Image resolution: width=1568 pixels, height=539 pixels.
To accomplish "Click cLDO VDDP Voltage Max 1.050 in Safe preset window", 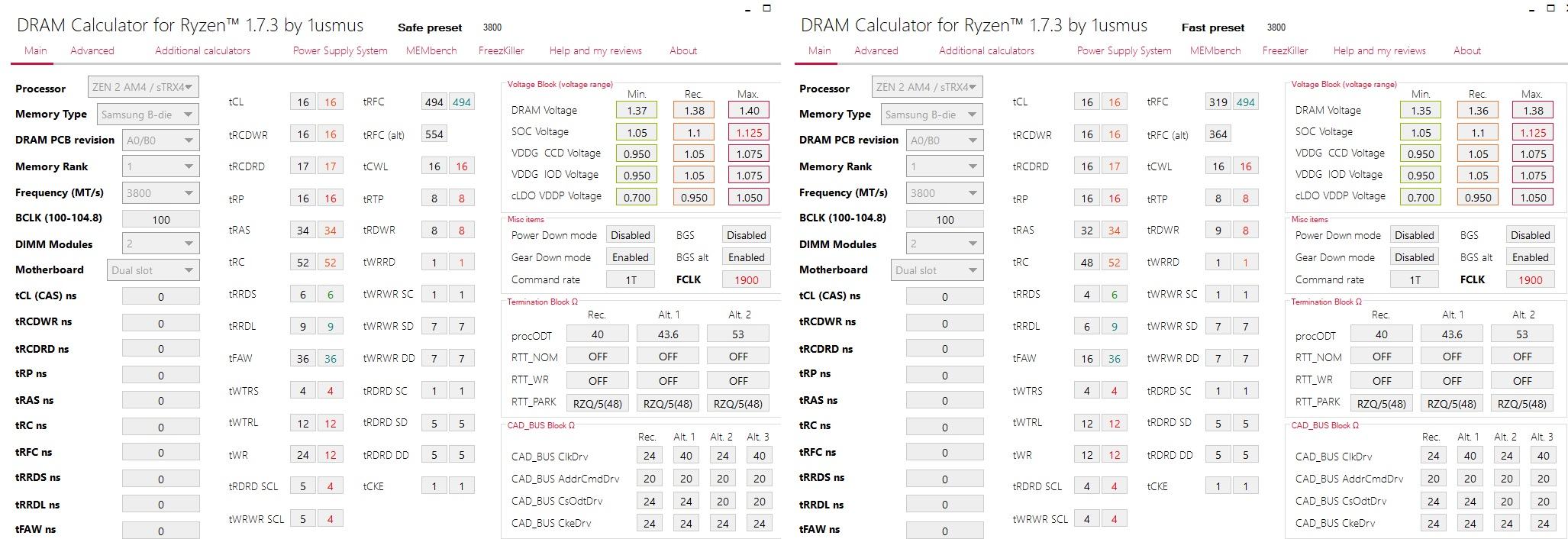I will coord(749,197).
